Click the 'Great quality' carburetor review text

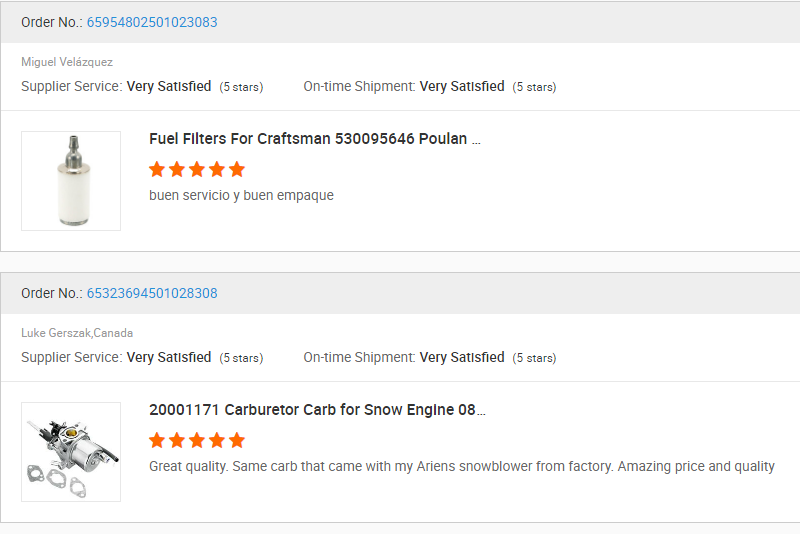click(x=461, y=466)
